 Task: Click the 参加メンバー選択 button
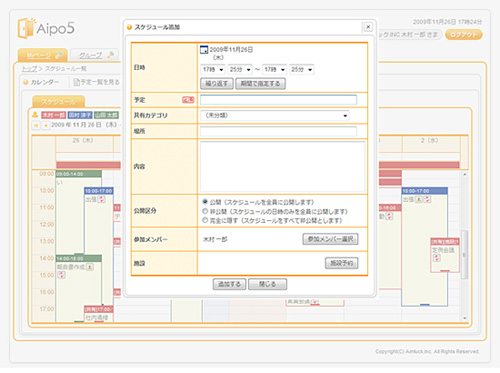point(330,239)
